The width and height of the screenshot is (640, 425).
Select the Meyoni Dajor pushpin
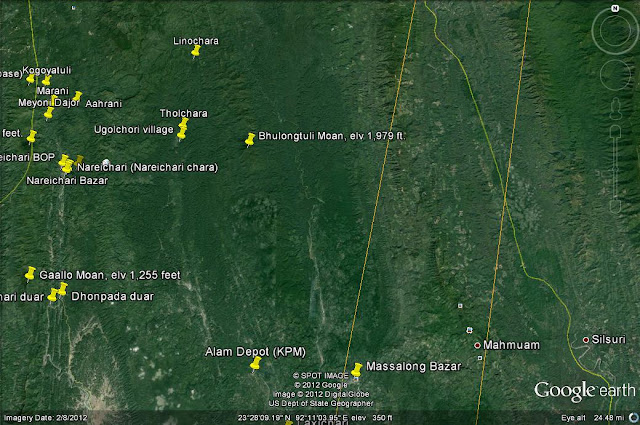(49, 113)
